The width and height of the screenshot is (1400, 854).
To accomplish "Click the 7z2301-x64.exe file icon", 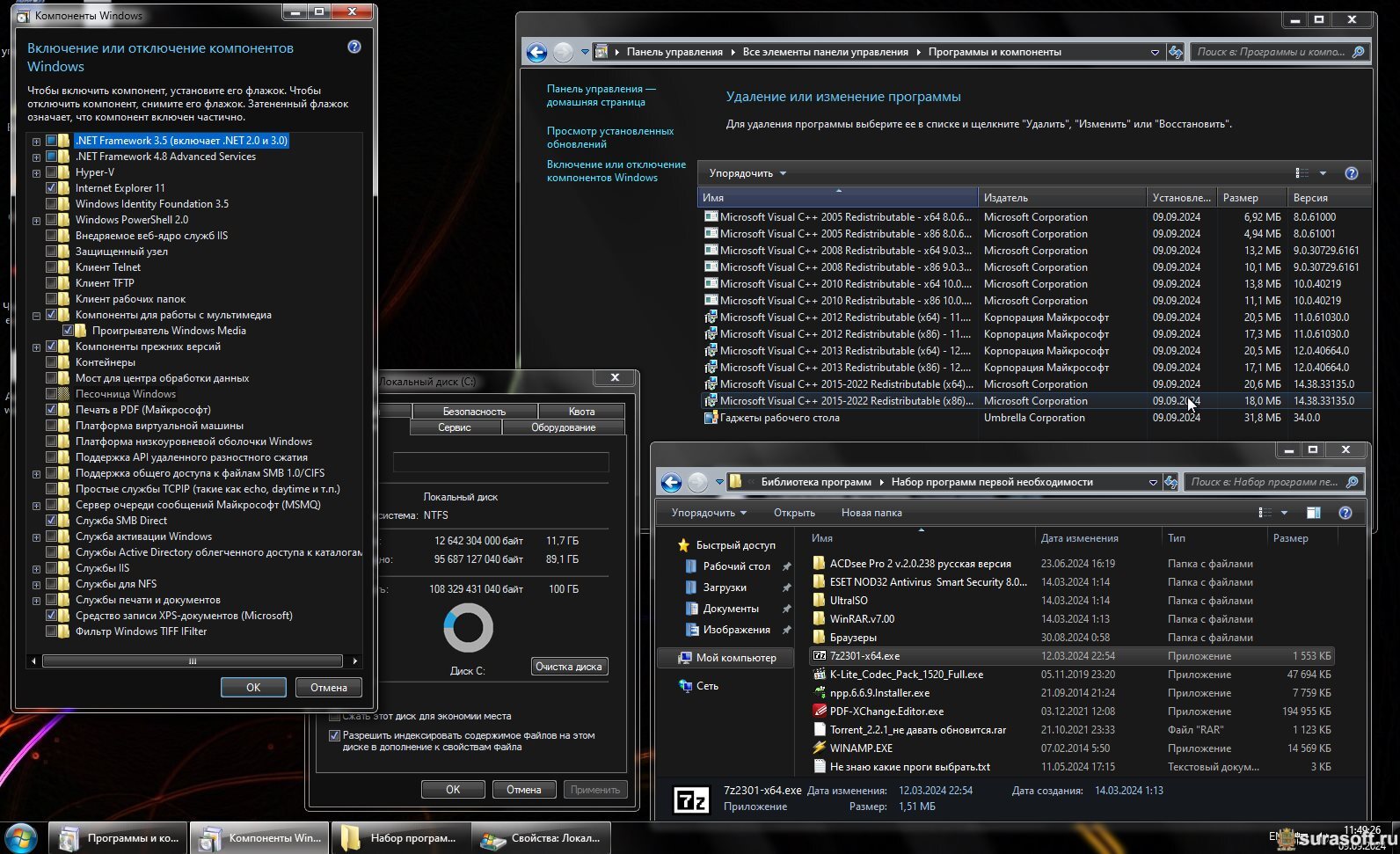I will tap(820, 656).
